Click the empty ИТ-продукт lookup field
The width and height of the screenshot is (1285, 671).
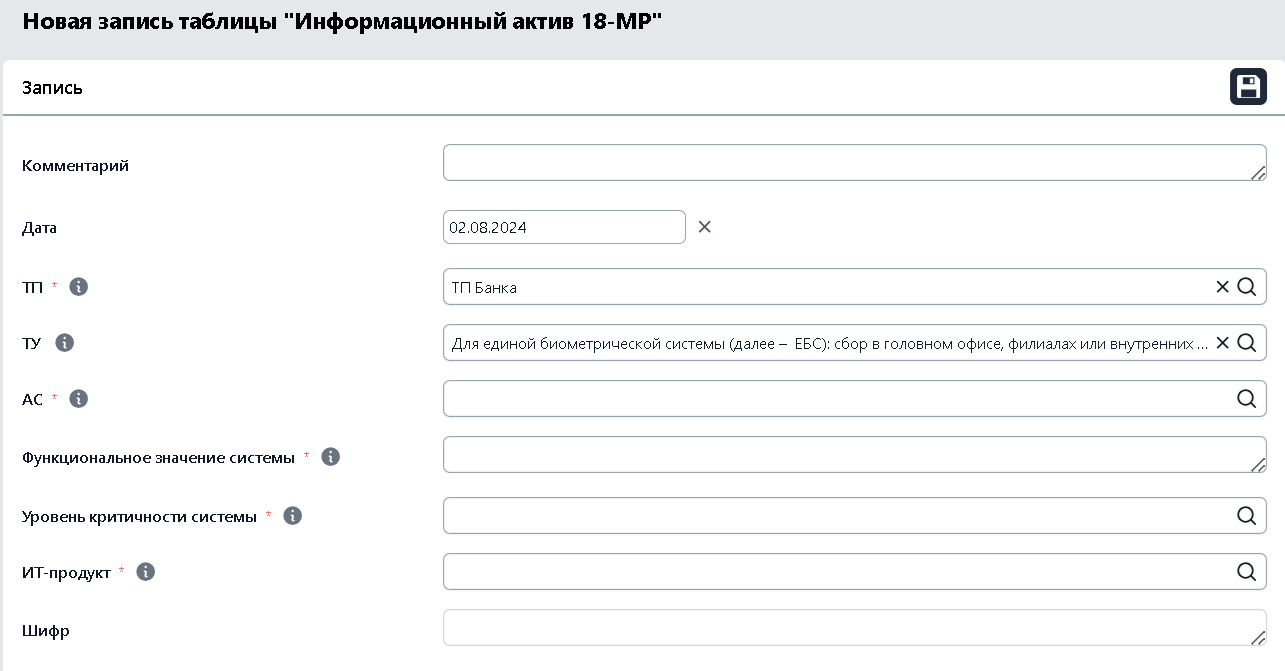click(x=855, y=572)
